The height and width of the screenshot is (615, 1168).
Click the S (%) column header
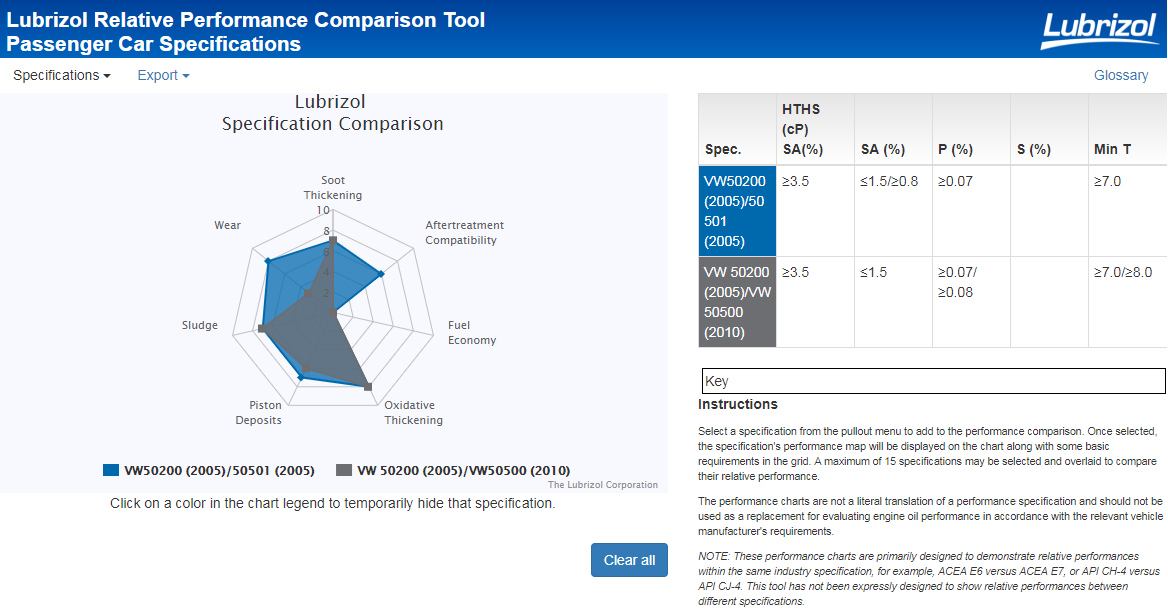point(1049,130)
